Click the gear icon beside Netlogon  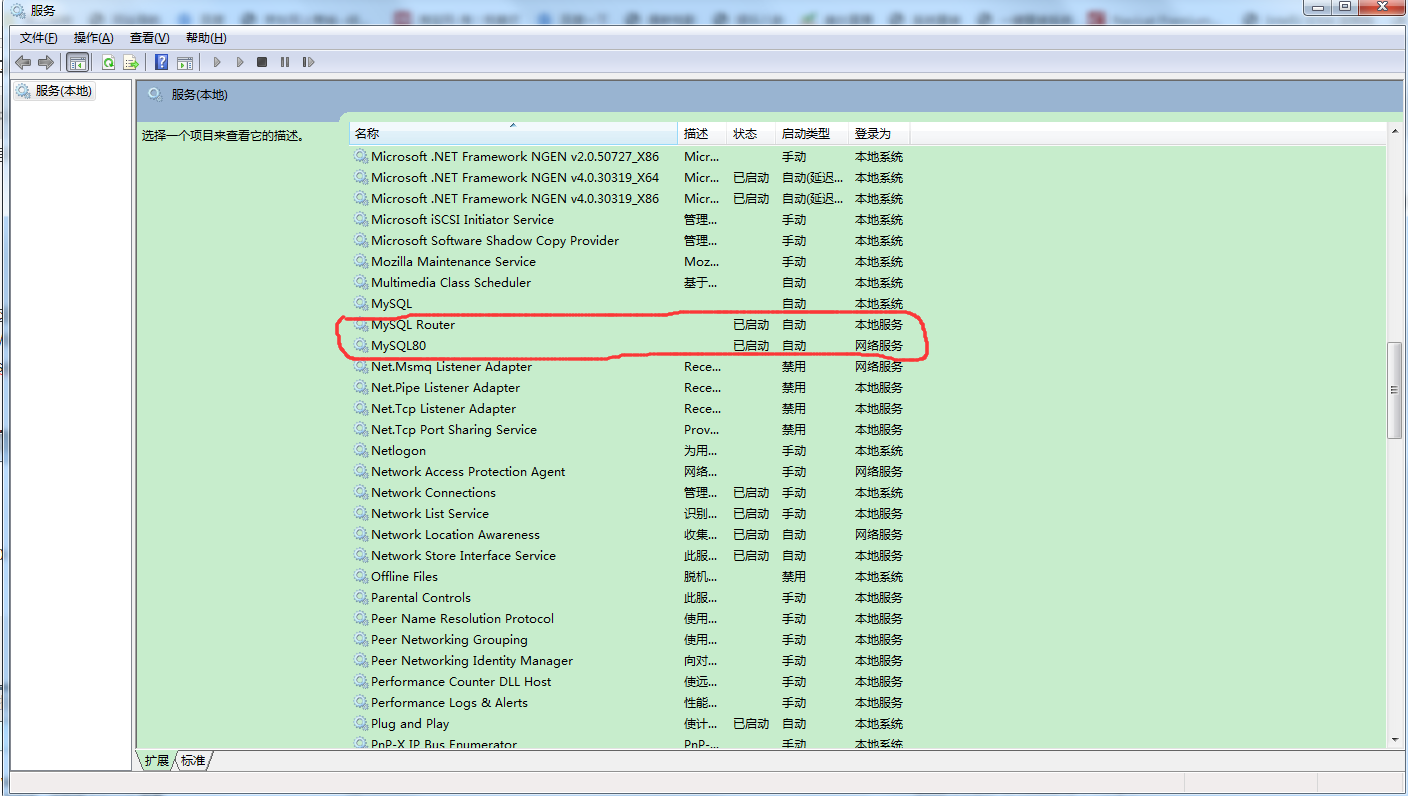pos(361,451)
